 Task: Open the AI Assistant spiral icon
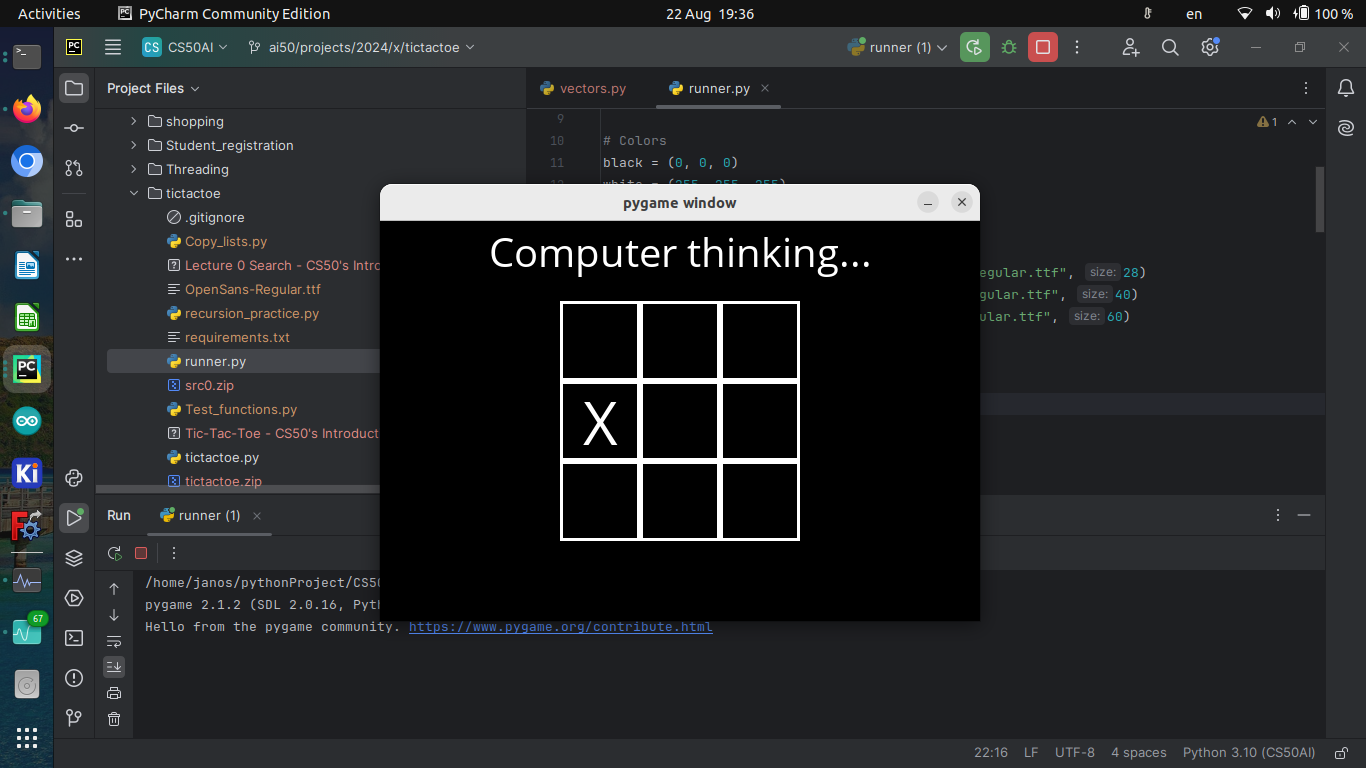click(1346, 128)
